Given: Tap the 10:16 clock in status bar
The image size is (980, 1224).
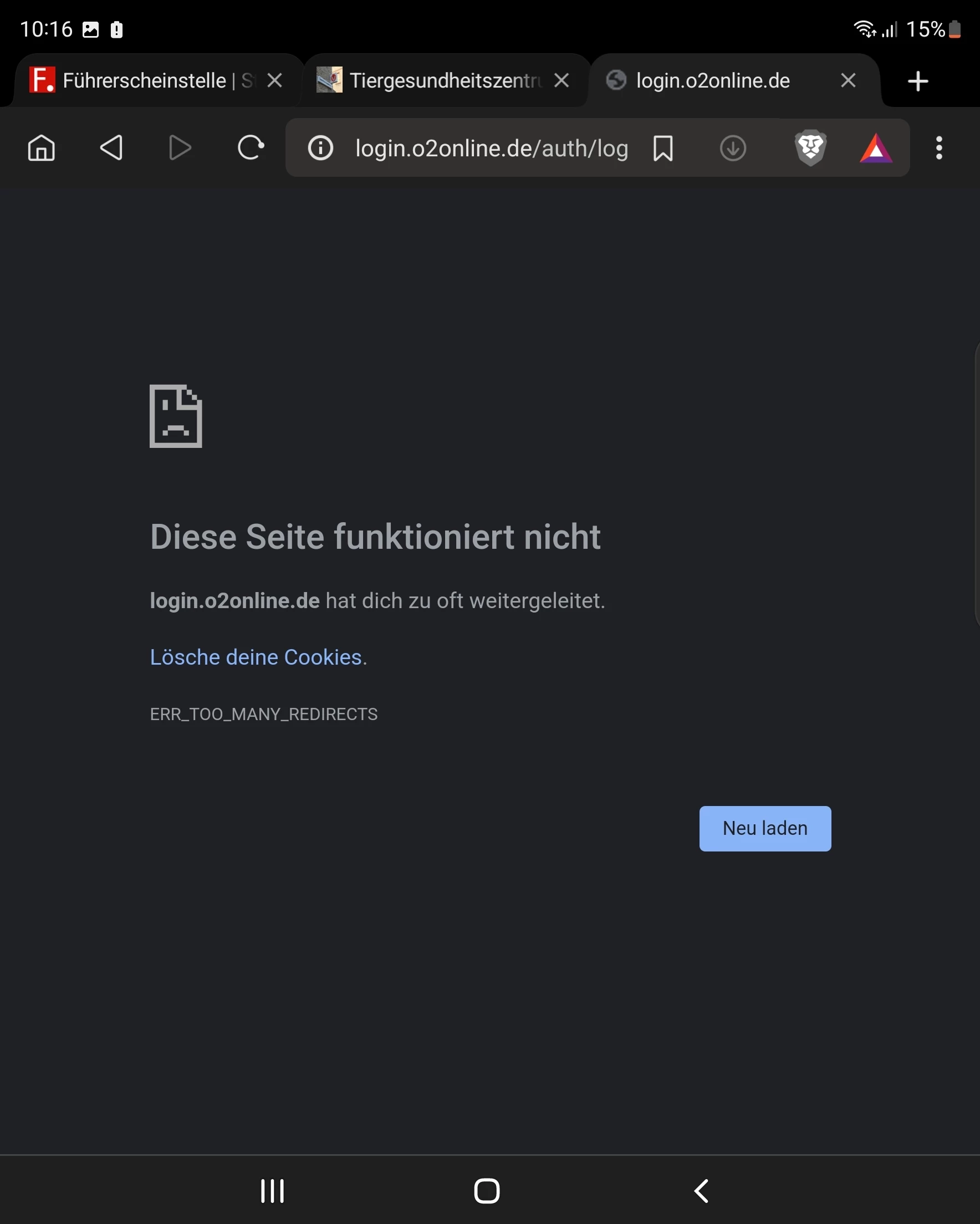Looking at the screenshot, I should pos(47,29).
